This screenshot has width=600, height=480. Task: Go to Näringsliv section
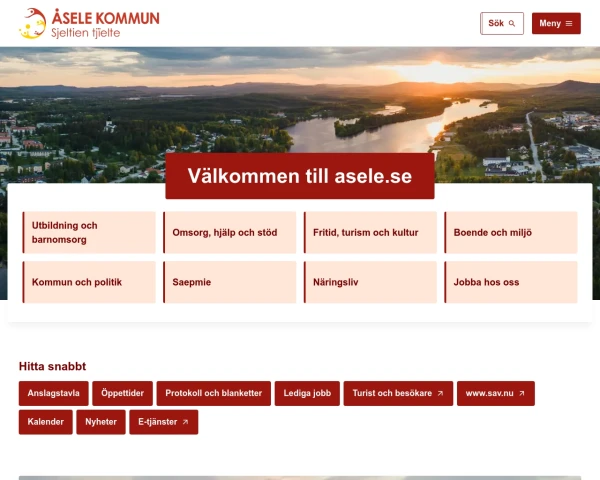pos(370,282)
